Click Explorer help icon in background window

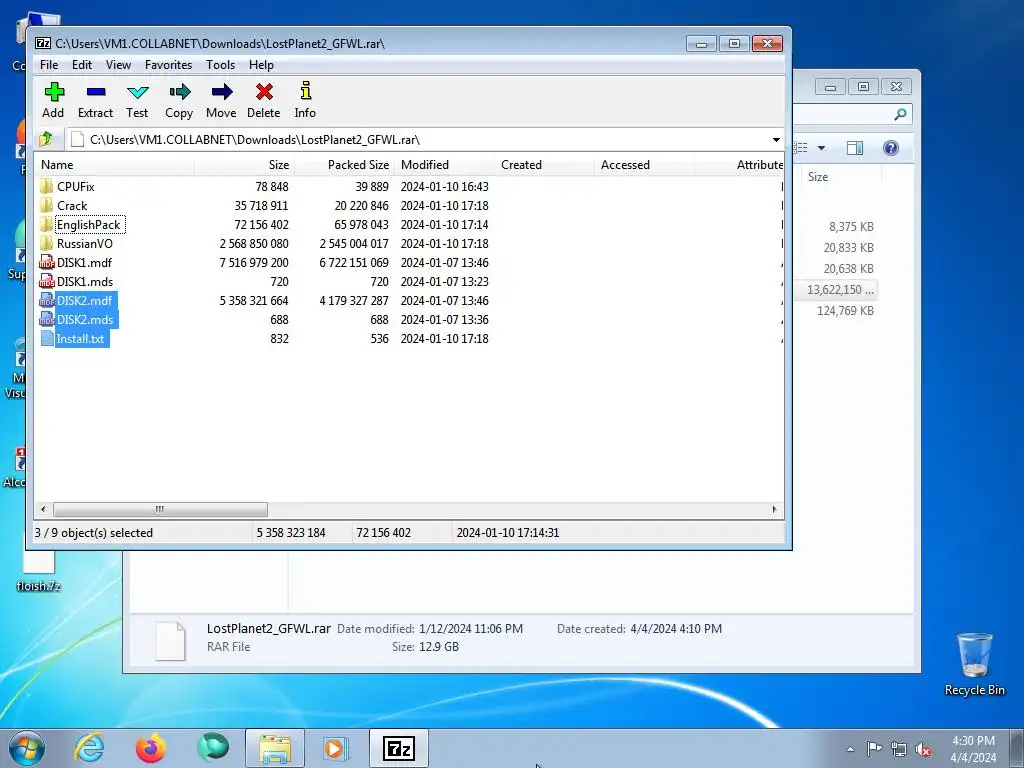891,148
